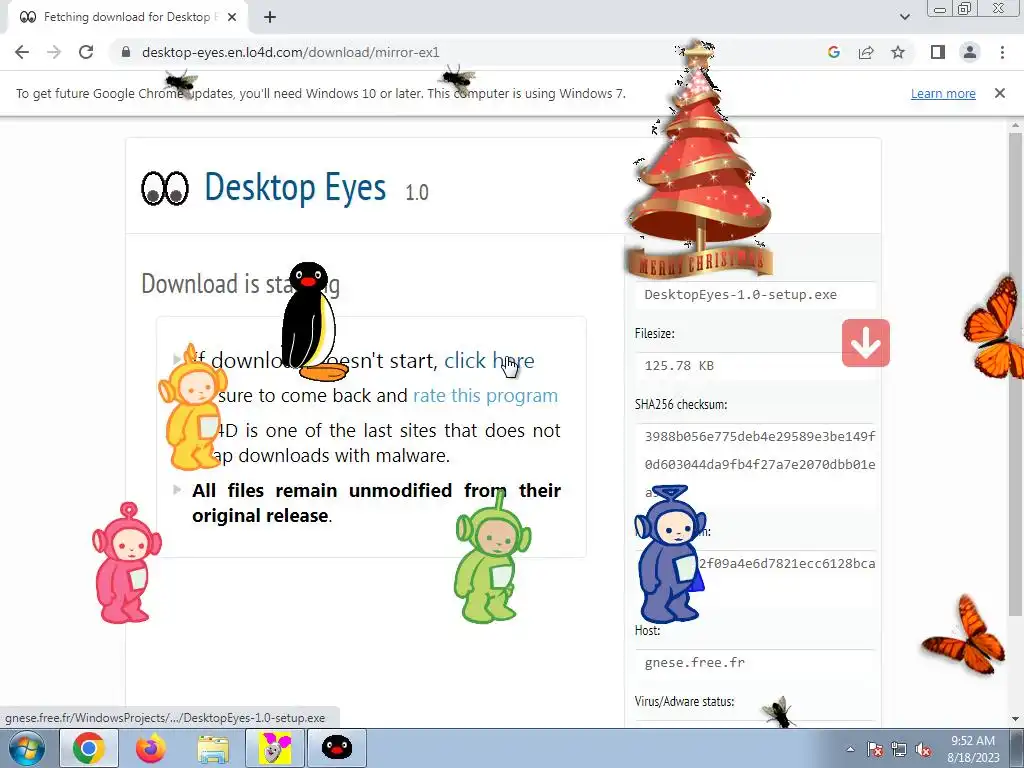Open the tab search chevron
The image size is (1024, 768).
(904, 17)
